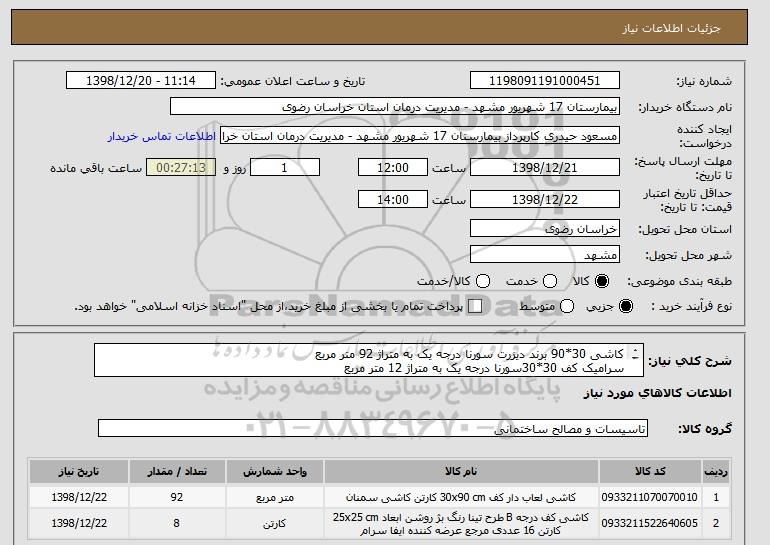Click product code 0933211070070010
Screen dimensions: 770x545
click(x=650, y=497)
